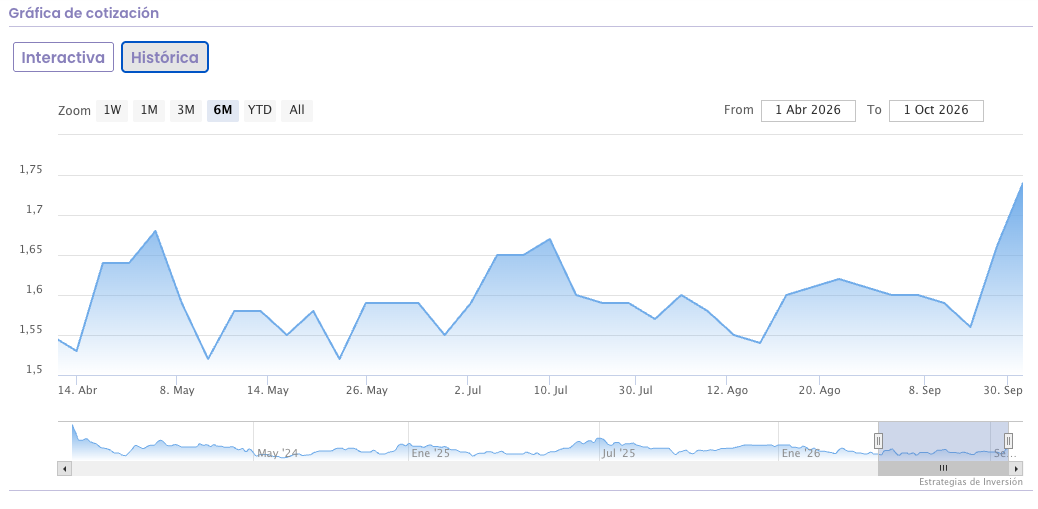
Task: Click 'Jul '25' in the navigator
Action: click(x=620, y=453)
